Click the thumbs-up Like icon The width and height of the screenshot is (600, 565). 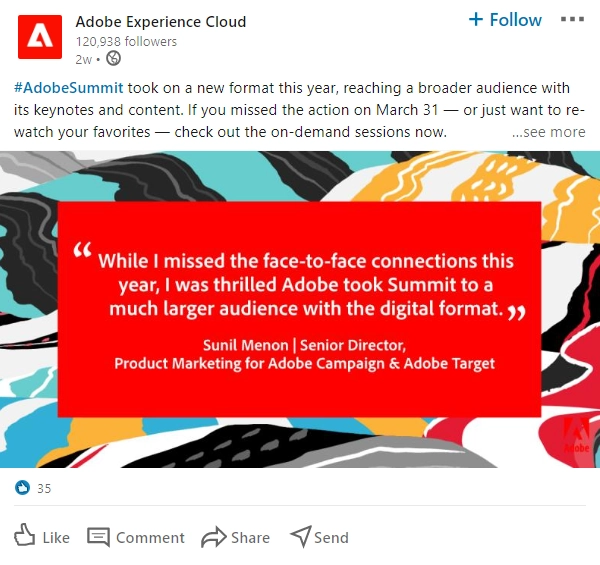click(x=25, y=536)
